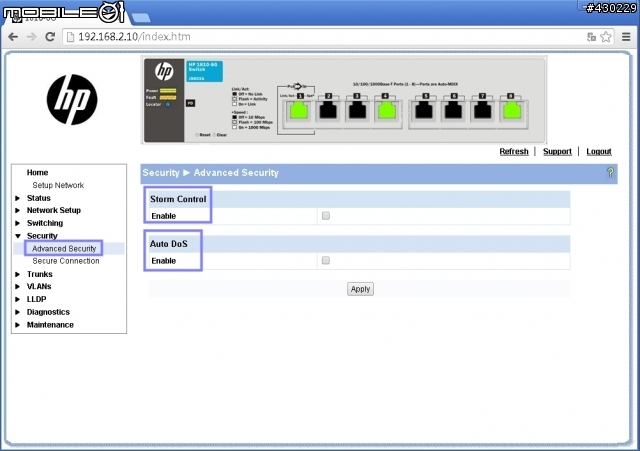This screenshot has height=451, width=640.
Task: Click port 6 on the switch diagram
Action: click(x=453, y=111)
